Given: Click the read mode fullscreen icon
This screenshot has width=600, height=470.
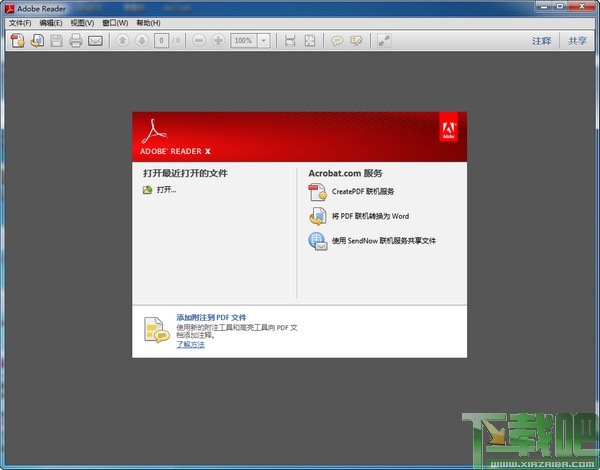Looking at the screenshot, I should [384, 40].
